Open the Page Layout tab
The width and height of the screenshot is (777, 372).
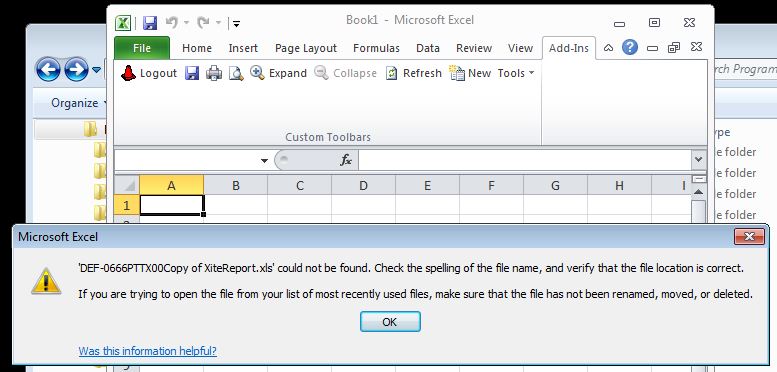coord(306,48)
